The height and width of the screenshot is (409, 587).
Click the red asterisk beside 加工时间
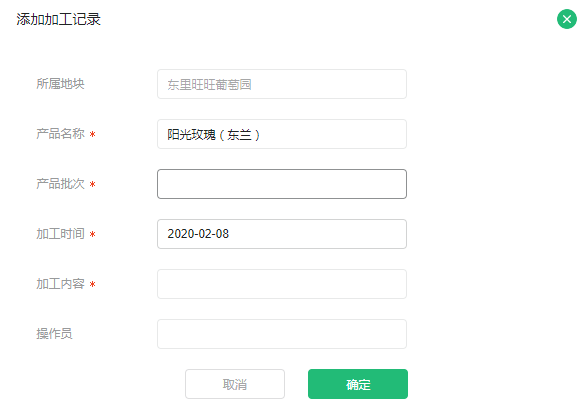[x=92, y=235]
